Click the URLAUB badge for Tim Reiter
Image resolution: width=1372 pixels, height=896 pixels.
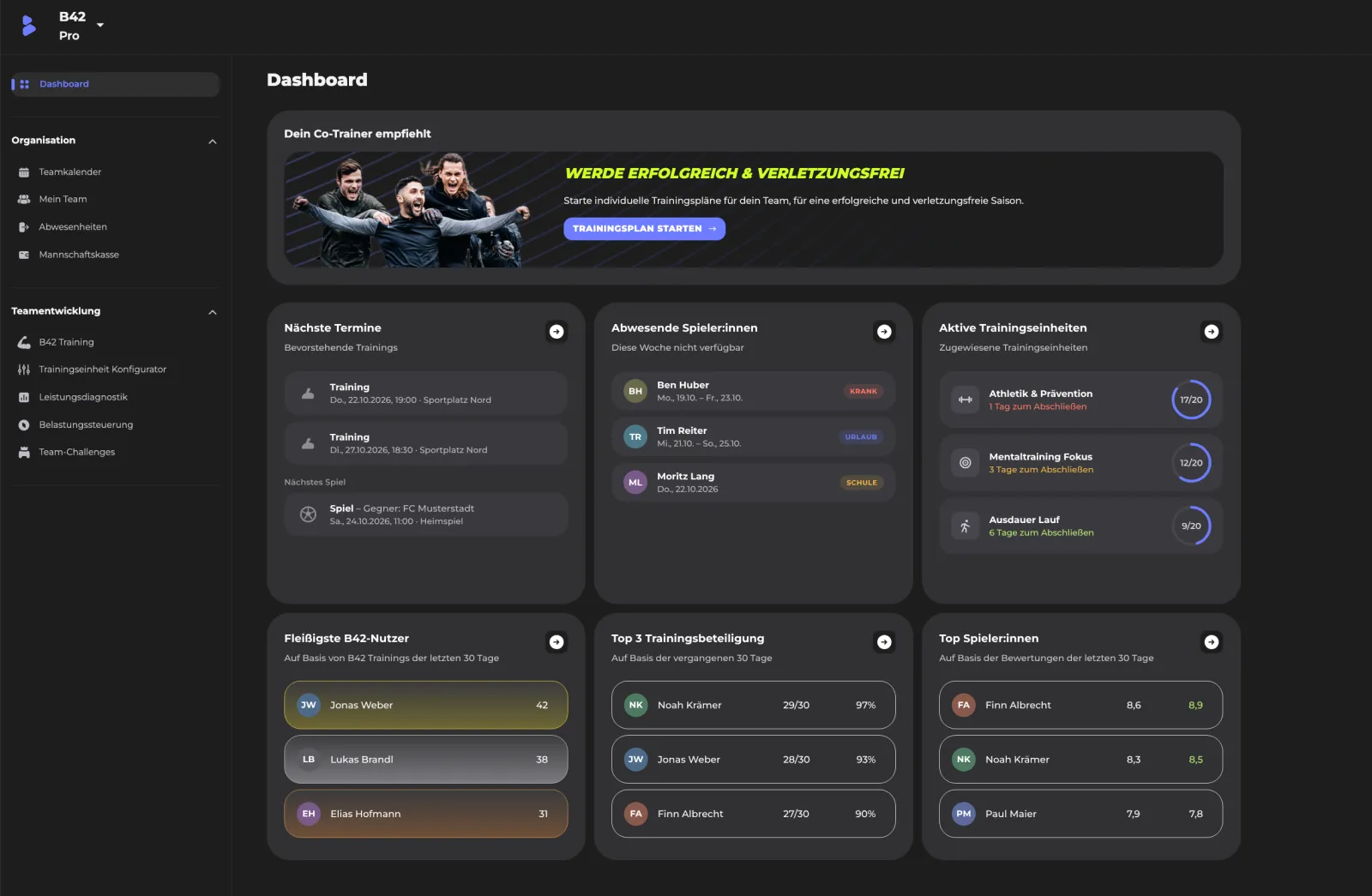tap(861, 437)
